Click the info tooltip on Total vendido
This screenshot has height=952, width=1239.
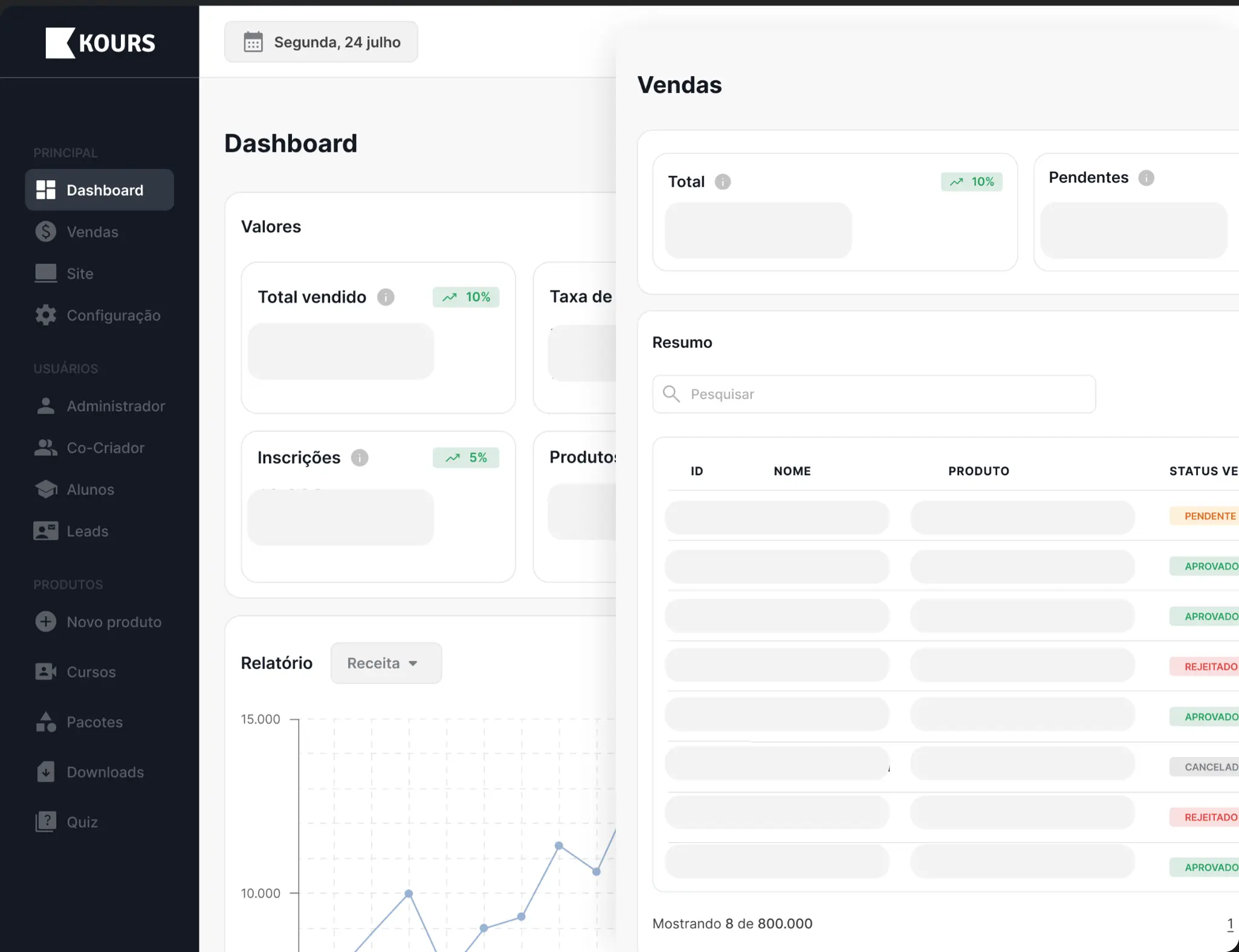386,297
